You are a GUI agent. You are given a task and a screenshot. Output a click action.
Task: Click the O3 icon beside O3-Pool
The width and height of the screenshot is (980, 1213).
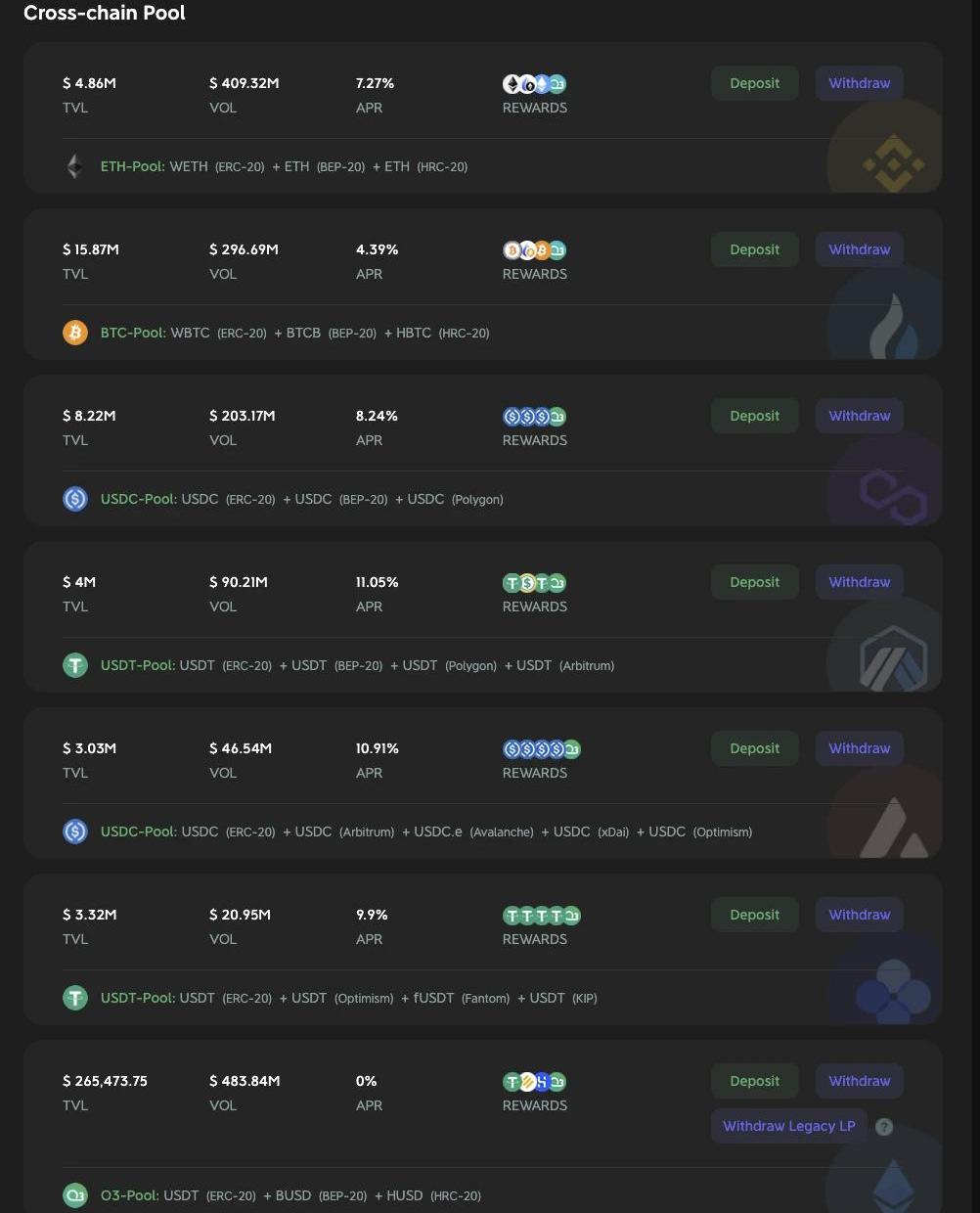(75, 1195)
